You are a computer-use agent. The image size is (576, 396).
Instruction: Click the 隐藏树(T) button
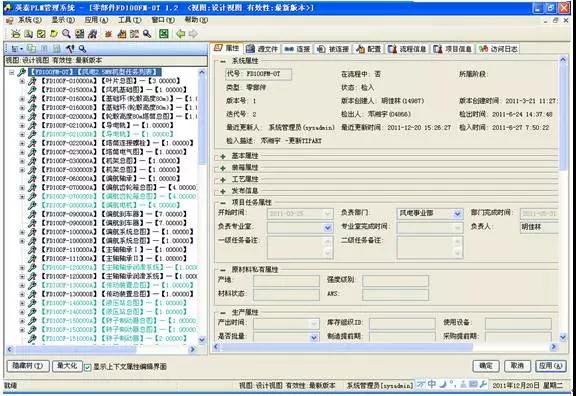point(28,366)
